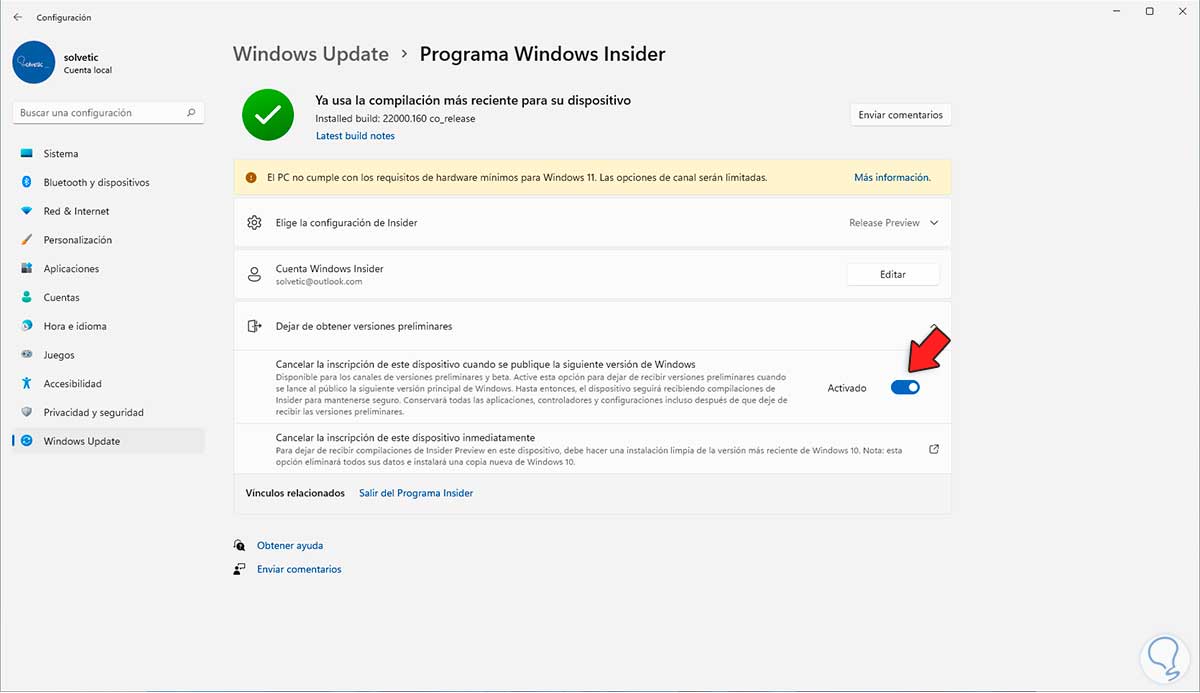Click the gear icon beside Insider settings

coord(254,223)
